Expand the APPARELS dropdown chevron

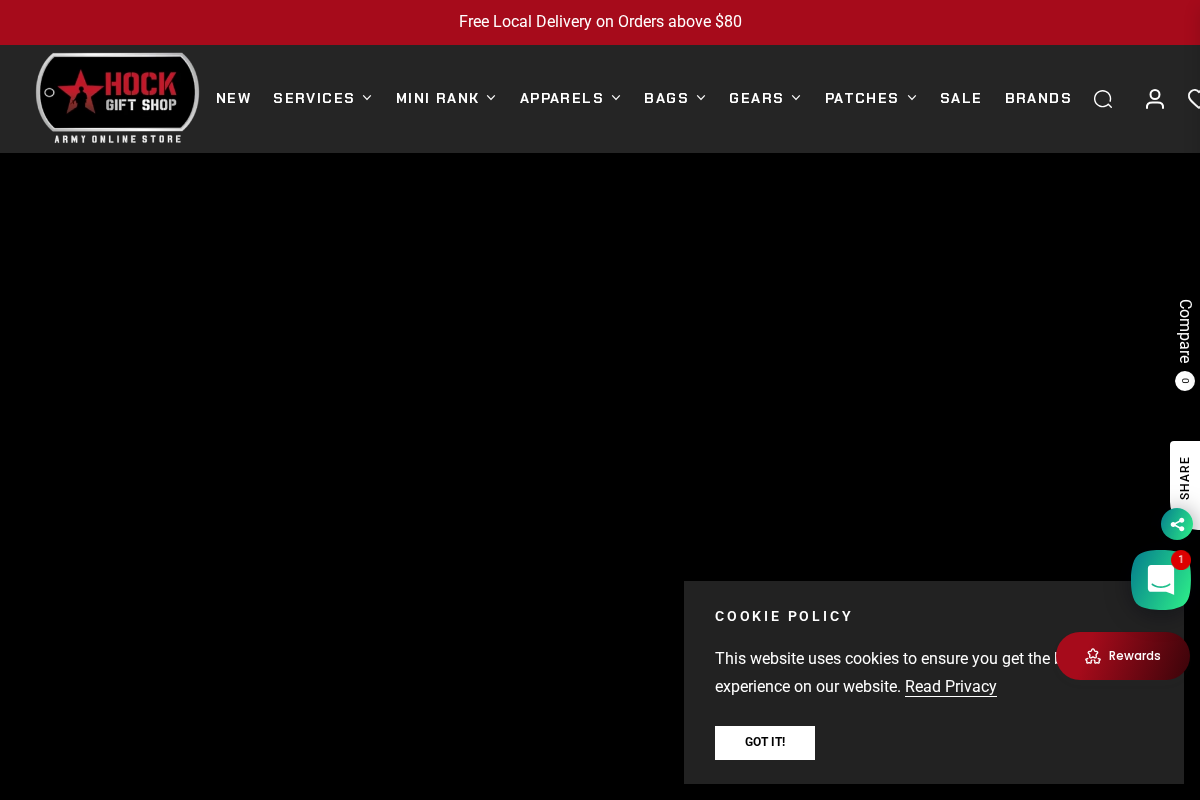(616, 98)
